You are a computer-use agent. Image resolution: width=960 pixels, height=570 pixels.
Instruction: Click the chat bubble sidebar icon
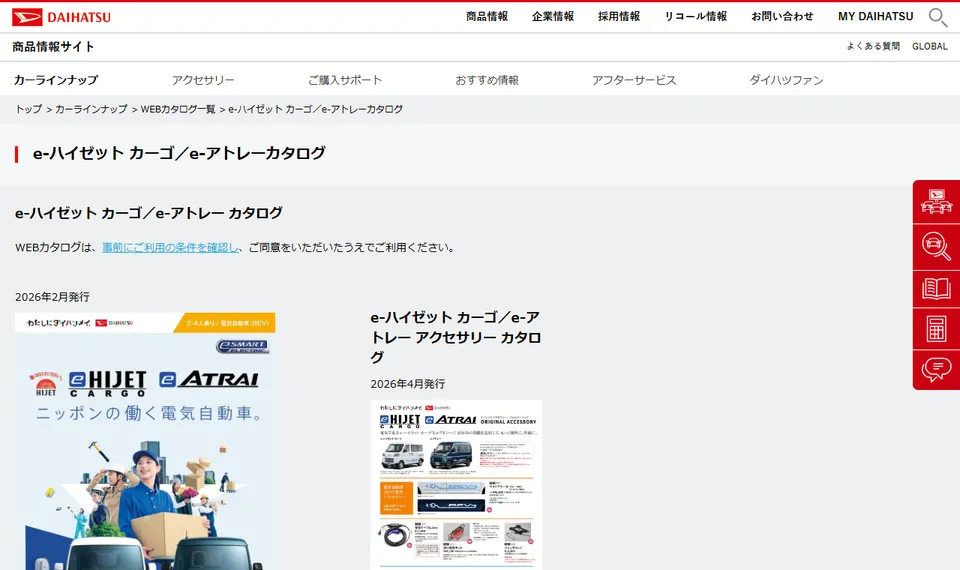click(936, 370)
